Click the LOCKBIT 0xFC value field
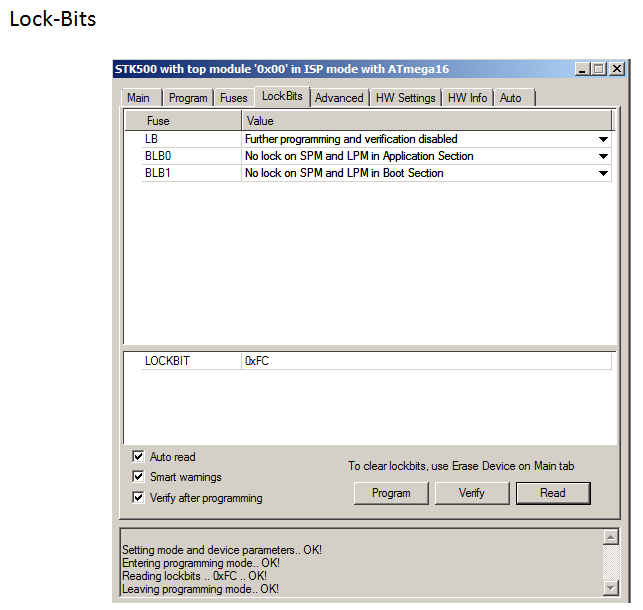 point(426,361)
